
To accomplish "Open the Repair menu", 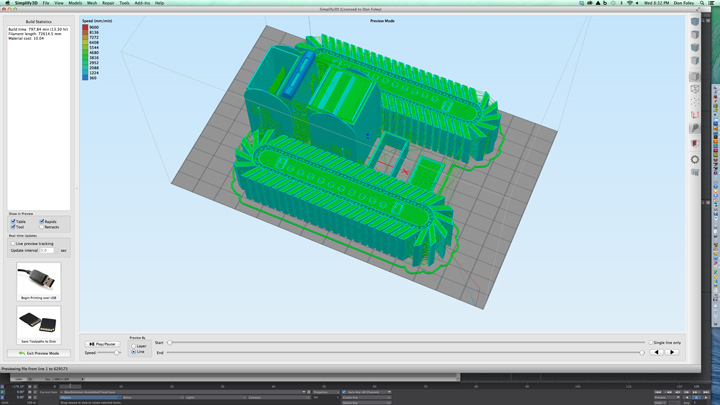I will [107, 3].
